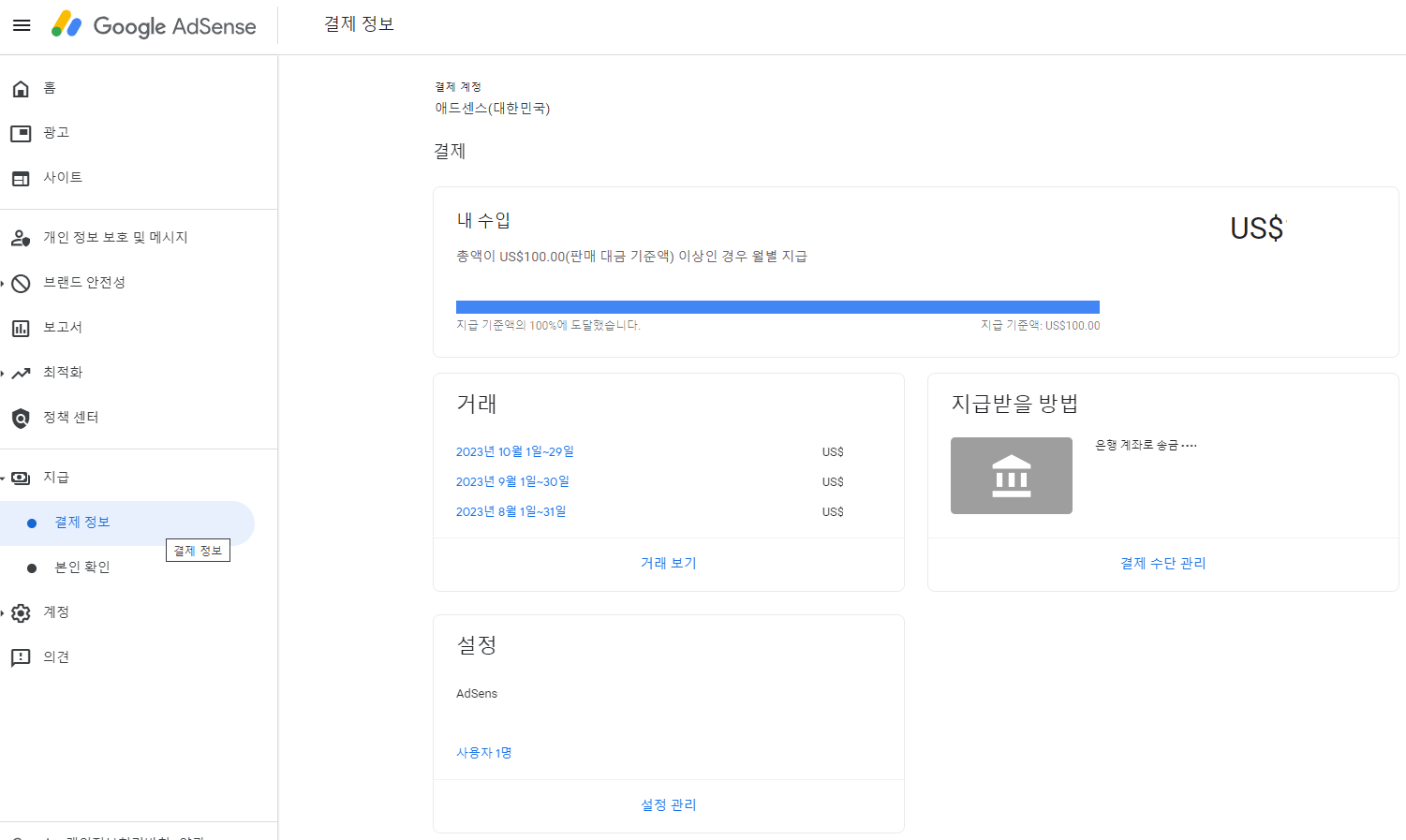Expand the 브랜드 안전성 section arrow
The width and height of the screenshot is (1406, 840).
pyautogui.click(x=3, y=283)
